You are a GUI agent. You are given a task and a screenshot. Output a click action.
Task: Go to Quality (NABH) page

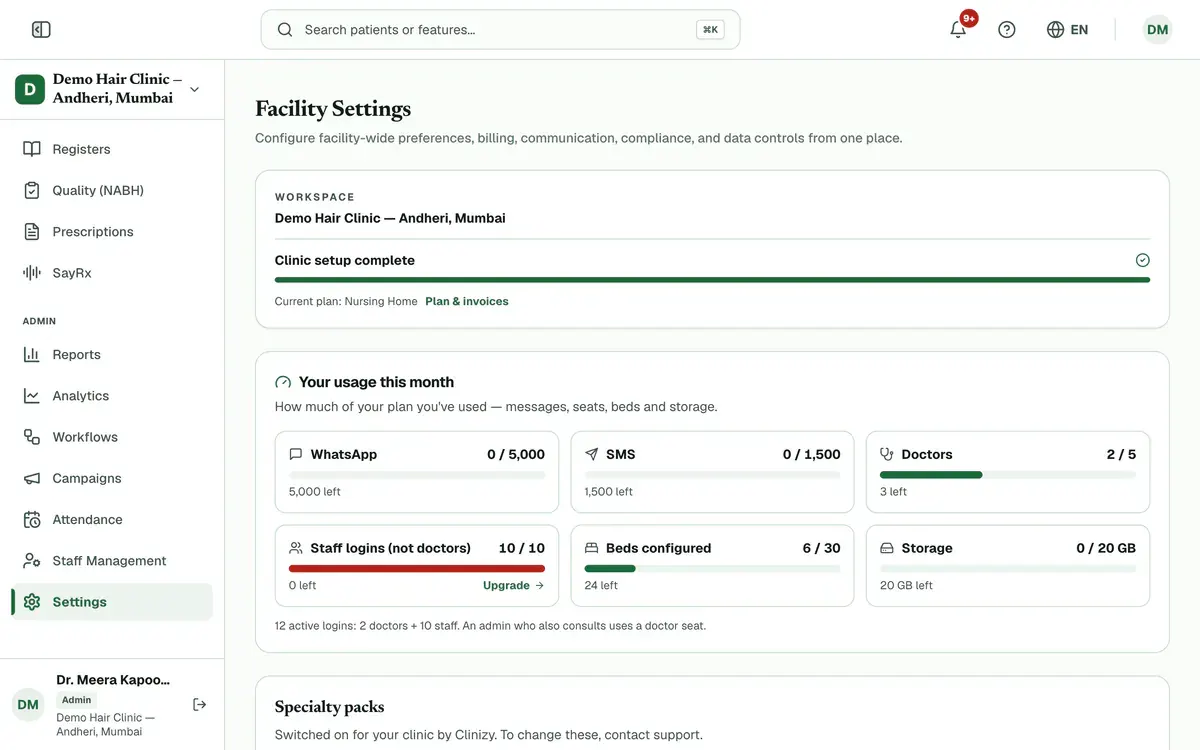112,190
